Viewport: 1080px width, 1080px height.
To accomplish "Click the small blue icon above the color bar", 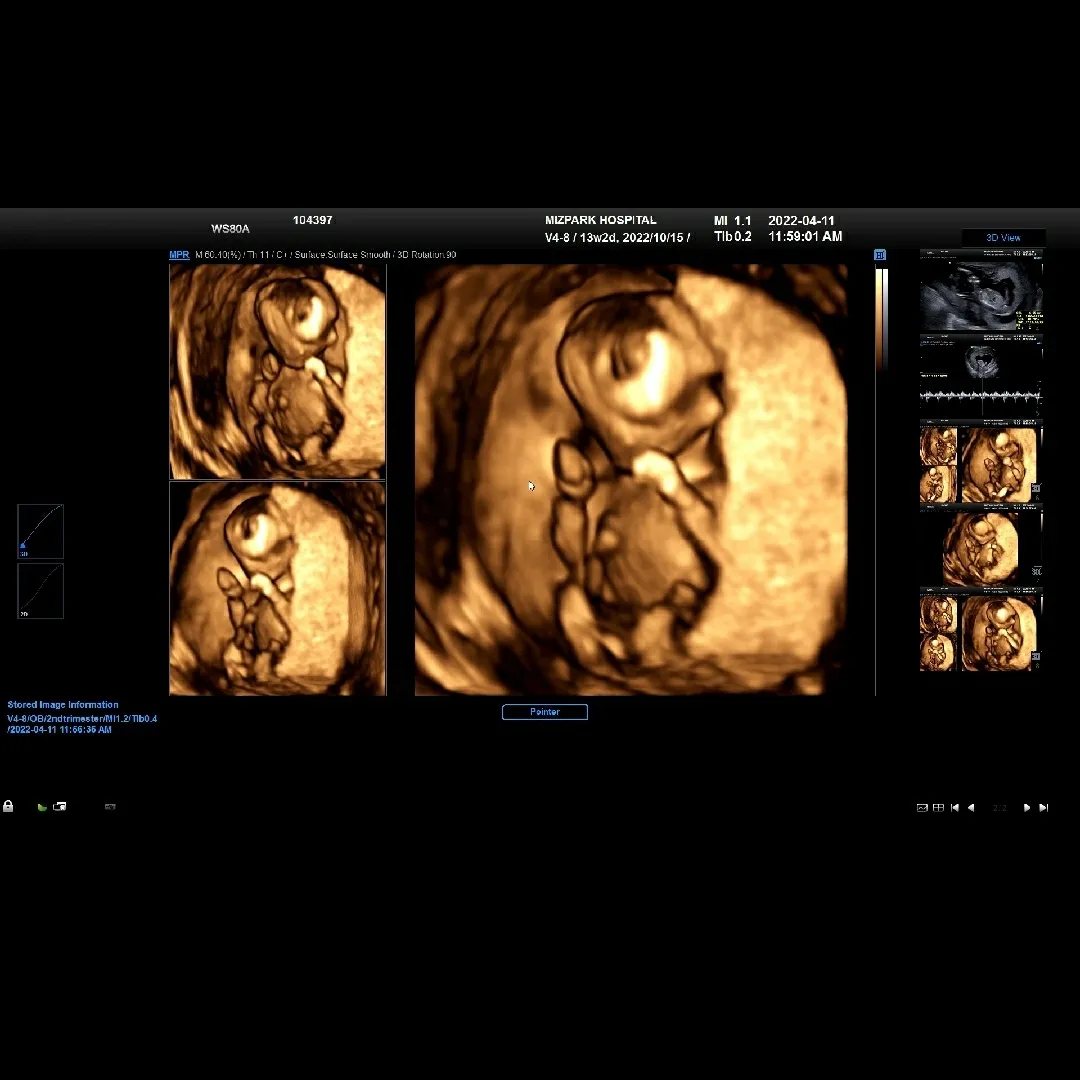I will point(880,255).
